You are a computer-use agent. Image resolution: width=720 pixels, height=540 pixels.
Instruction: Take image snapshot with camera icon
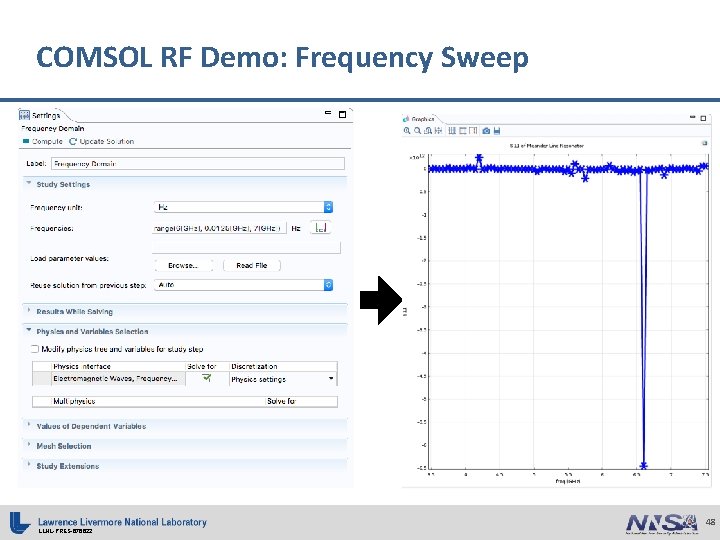coord(486,131)
